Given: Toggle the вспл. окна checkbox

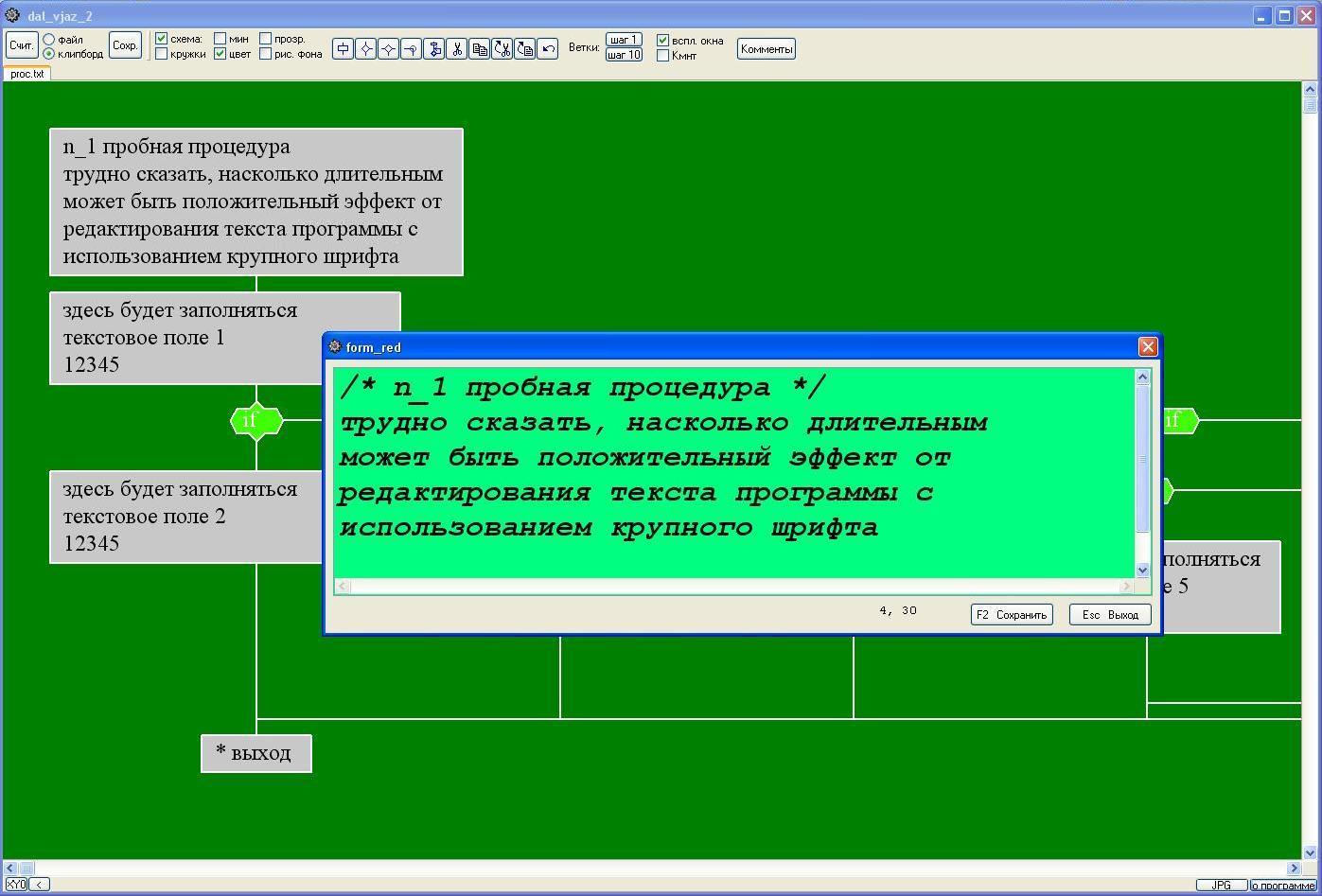Looking at the screenshot, I should click(663, 41).
